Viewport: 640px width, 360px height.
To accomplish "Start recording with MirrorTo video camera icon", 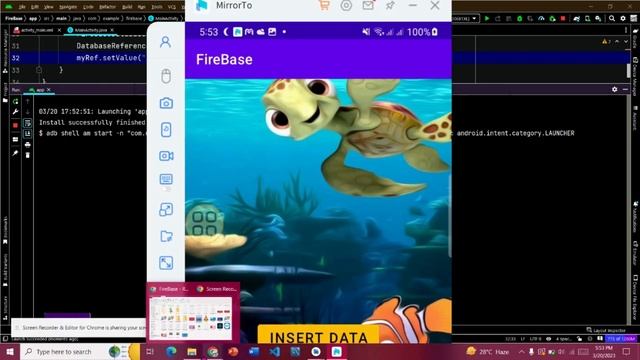I will click(x=166, y=156).
